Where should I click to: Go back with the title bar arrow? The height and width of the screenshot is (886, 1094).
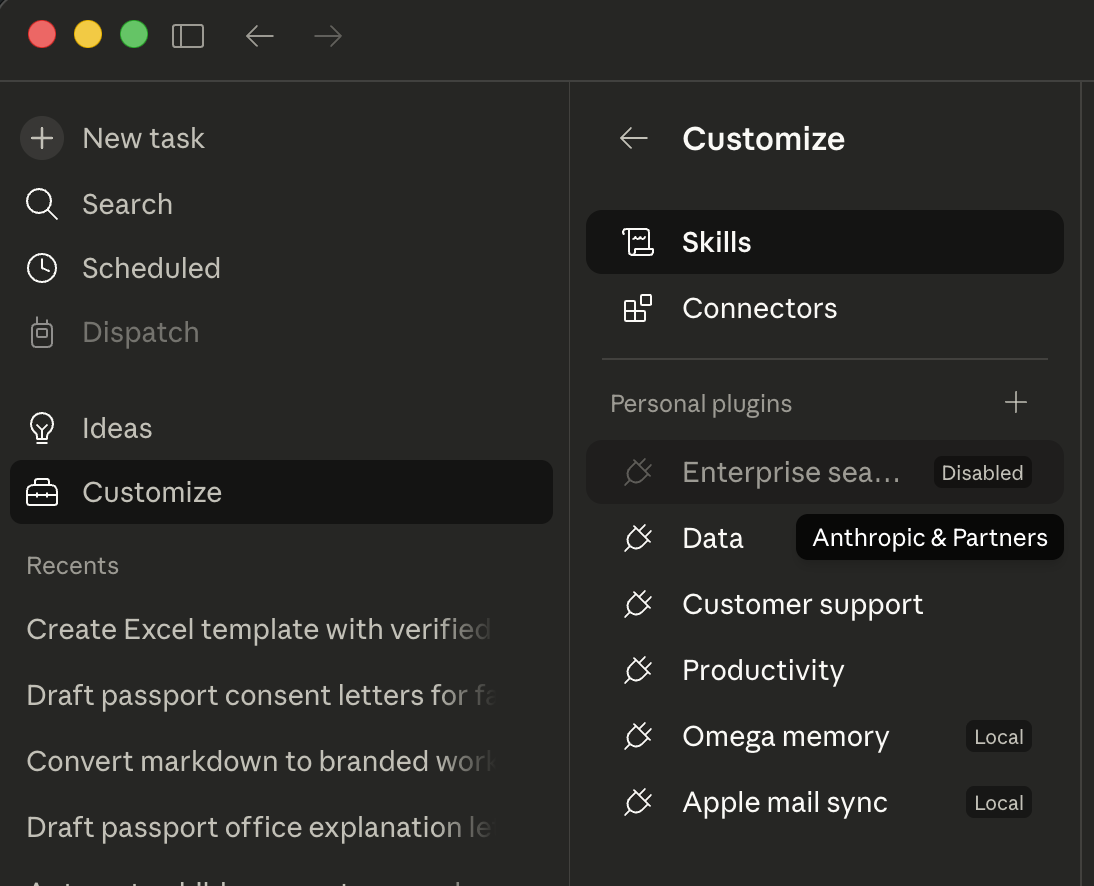point(260,36)
